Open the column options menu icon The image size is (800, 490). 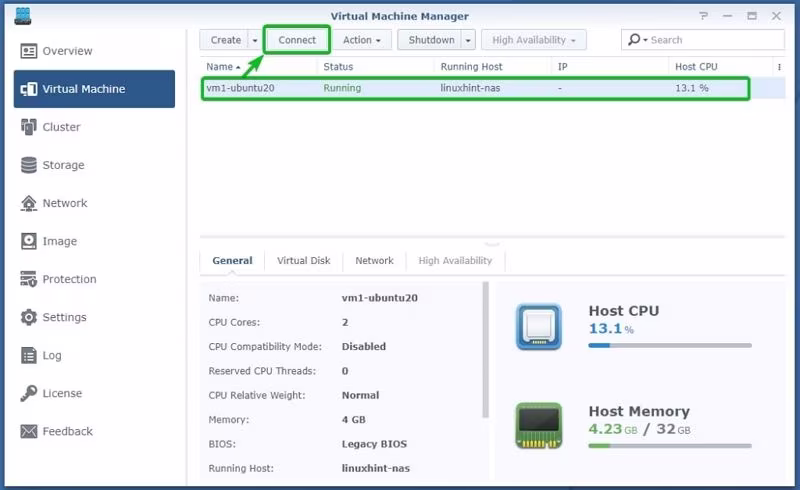point(779,67)
